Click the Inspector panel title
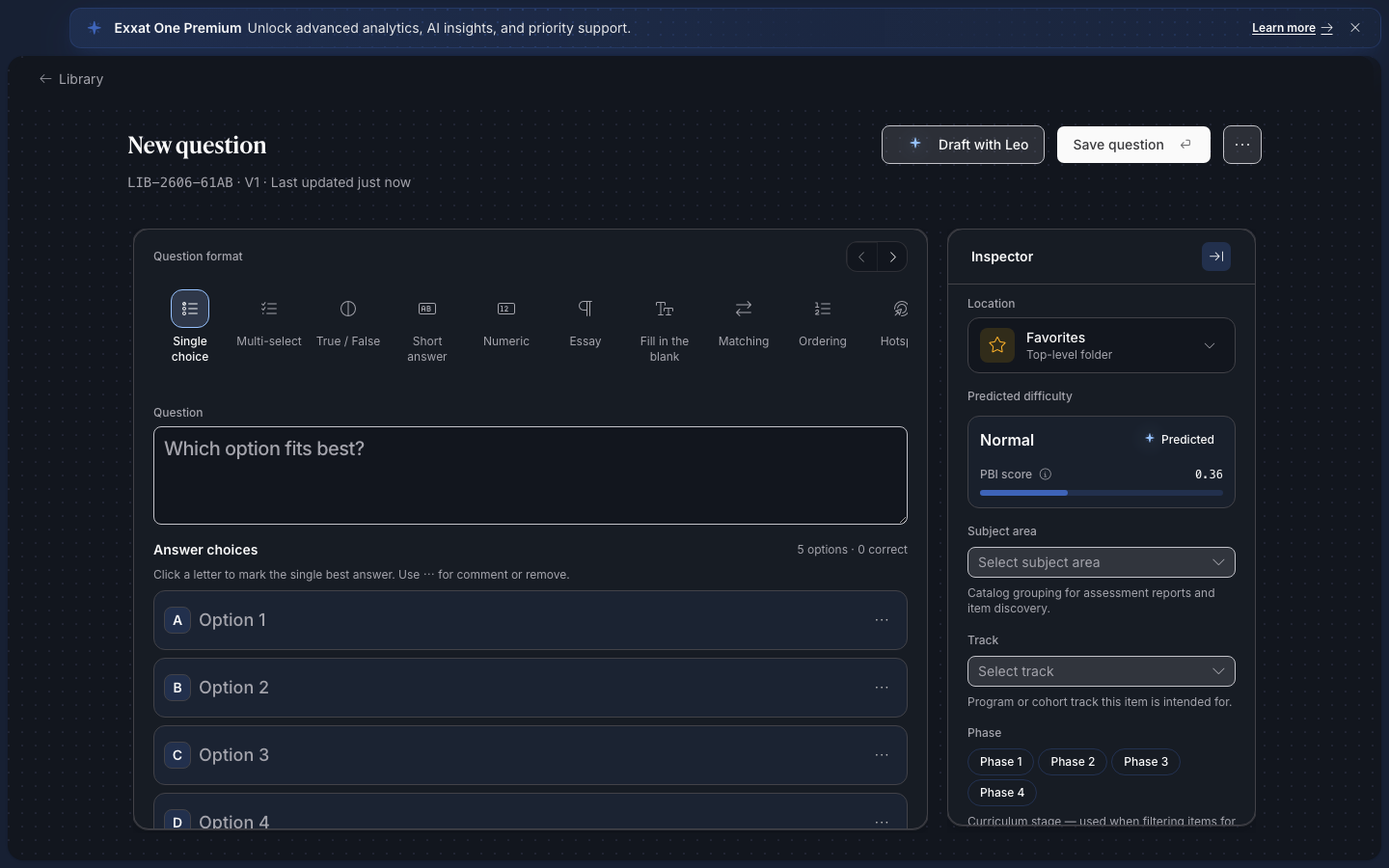This screenshot has width=1389, height=868. (1002, 257)
